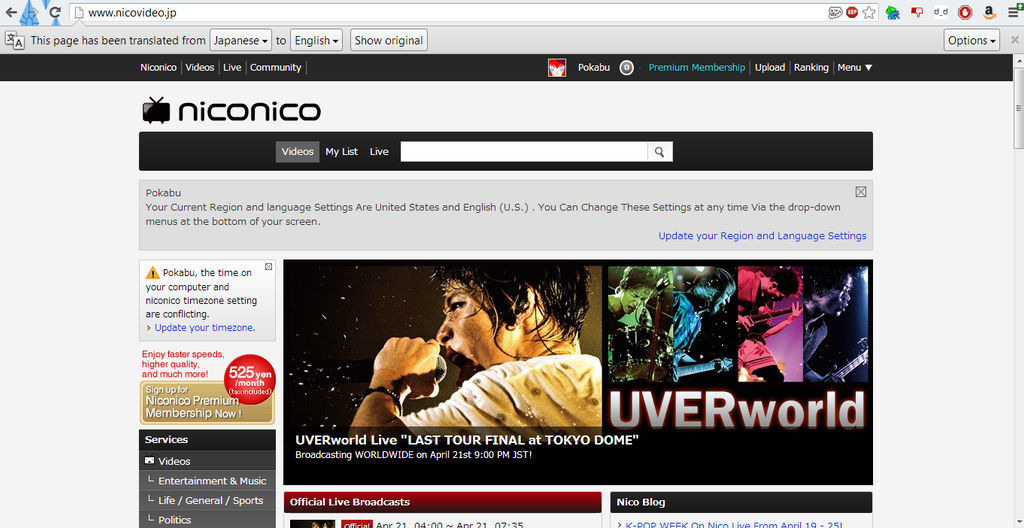Open the Amazon extension icon

click(989, 12)
